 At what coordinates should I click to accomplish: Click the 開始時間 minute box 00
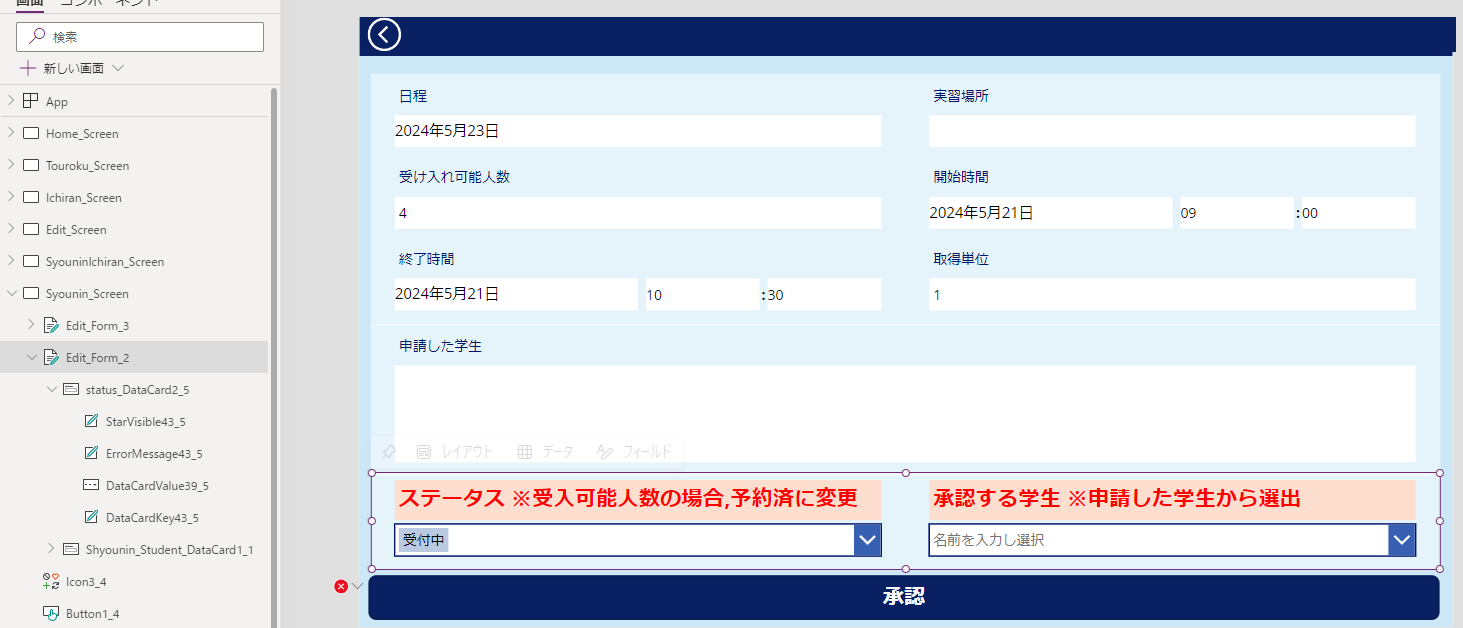1358,213
